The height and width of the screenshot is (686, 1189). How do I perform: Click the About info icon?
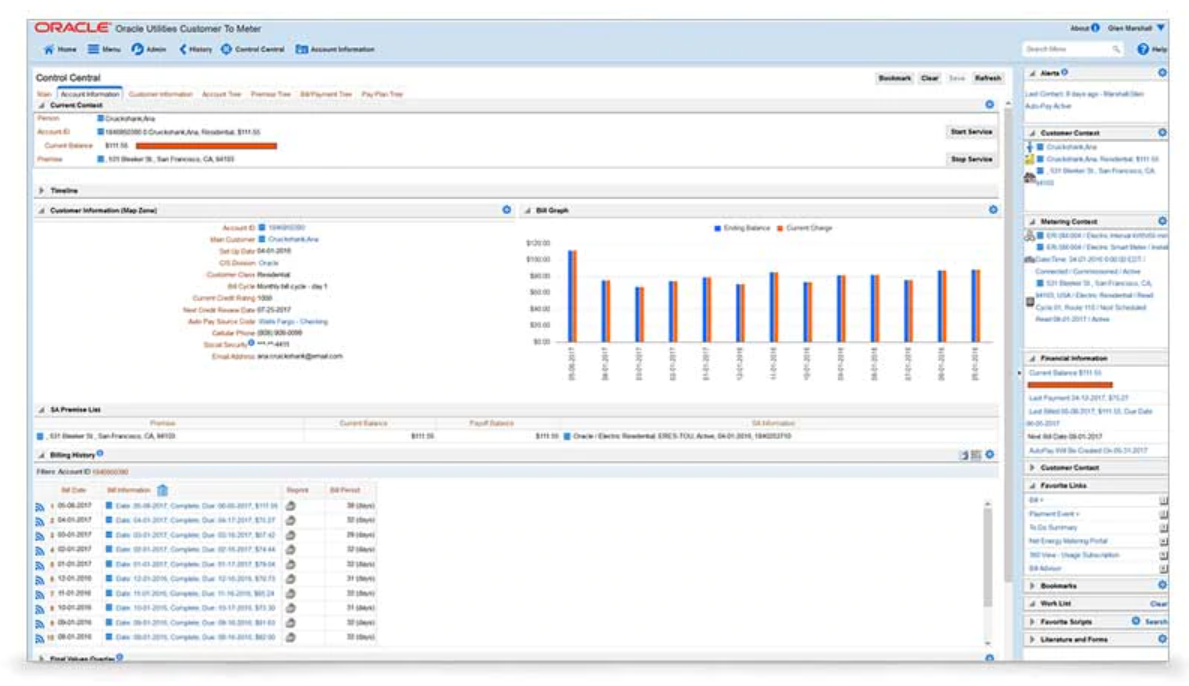(x=1095, y=28)
